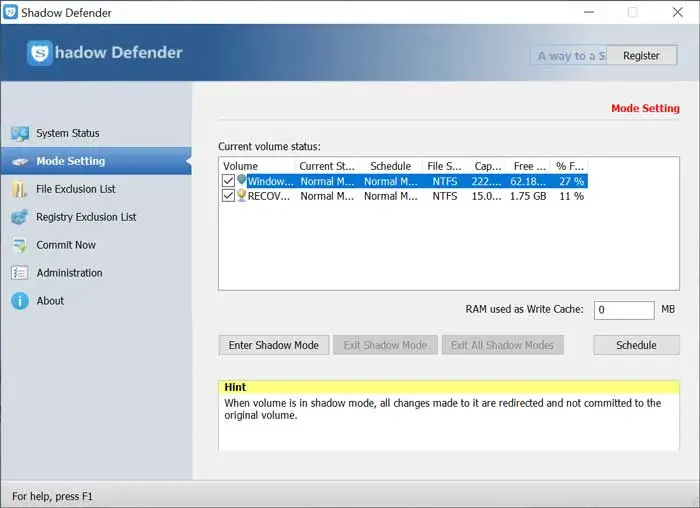
Task: Uncheck the RECOV volume checkbox
Action: (x=228, y=196)
